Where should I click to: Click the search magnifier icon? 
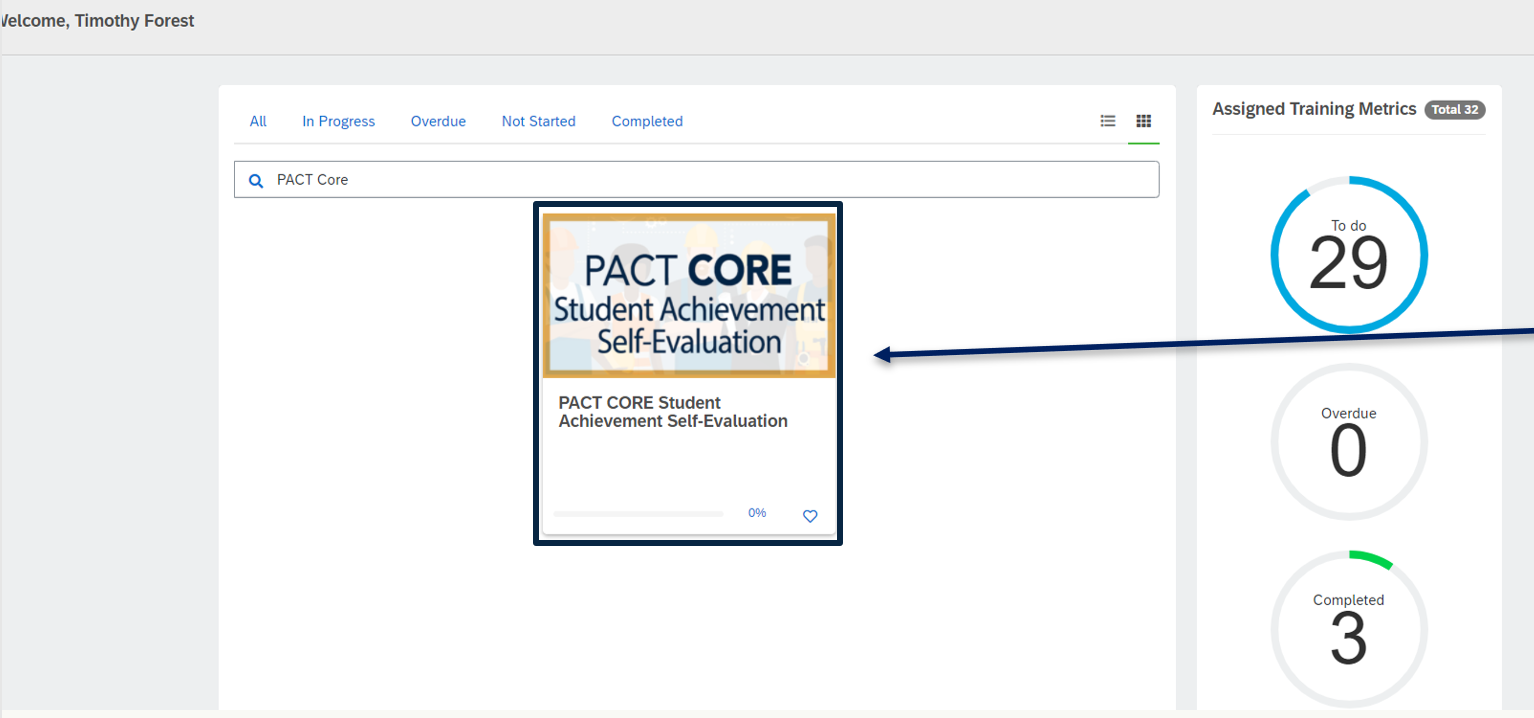coord(256,180)
